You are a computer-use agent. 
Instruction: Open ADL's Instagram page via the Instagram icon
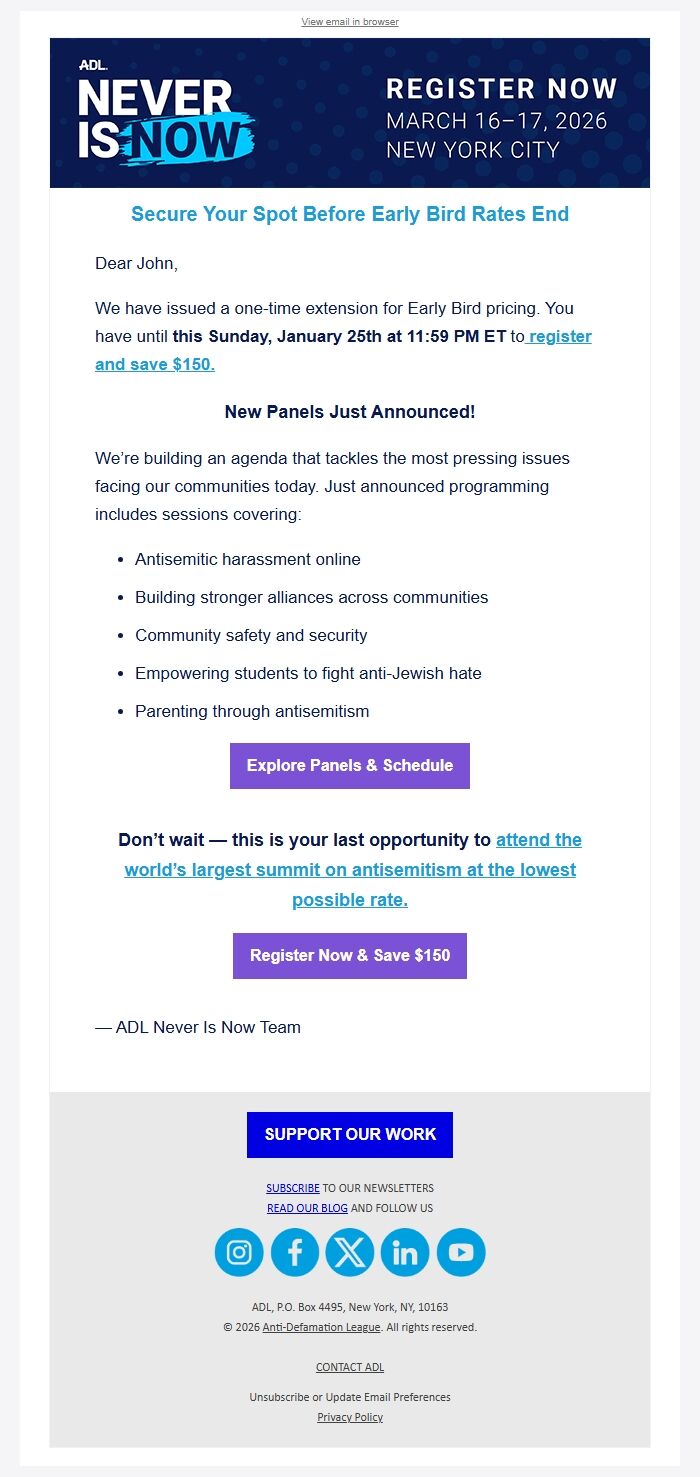click(x=238, y=1252)
